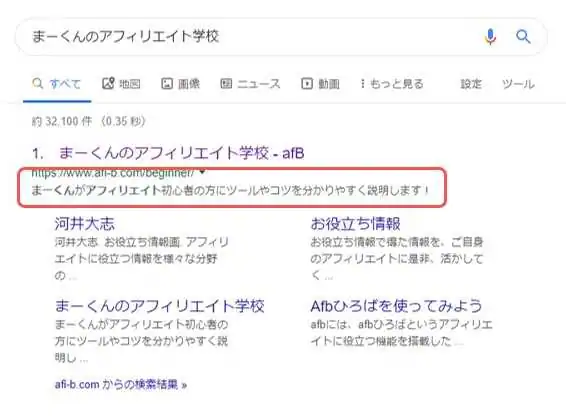The width and height of the screenshot is (566, 419).
Task: Switch to the 動画 tab
Action: coord(321,84)
